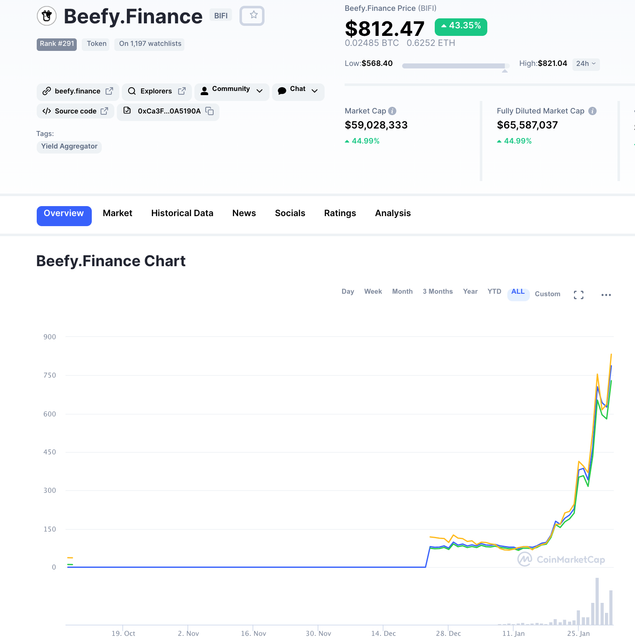Click the Yield Aggregator tag
The height and width of the screenshot is (640, 635).
coord(69,146)
